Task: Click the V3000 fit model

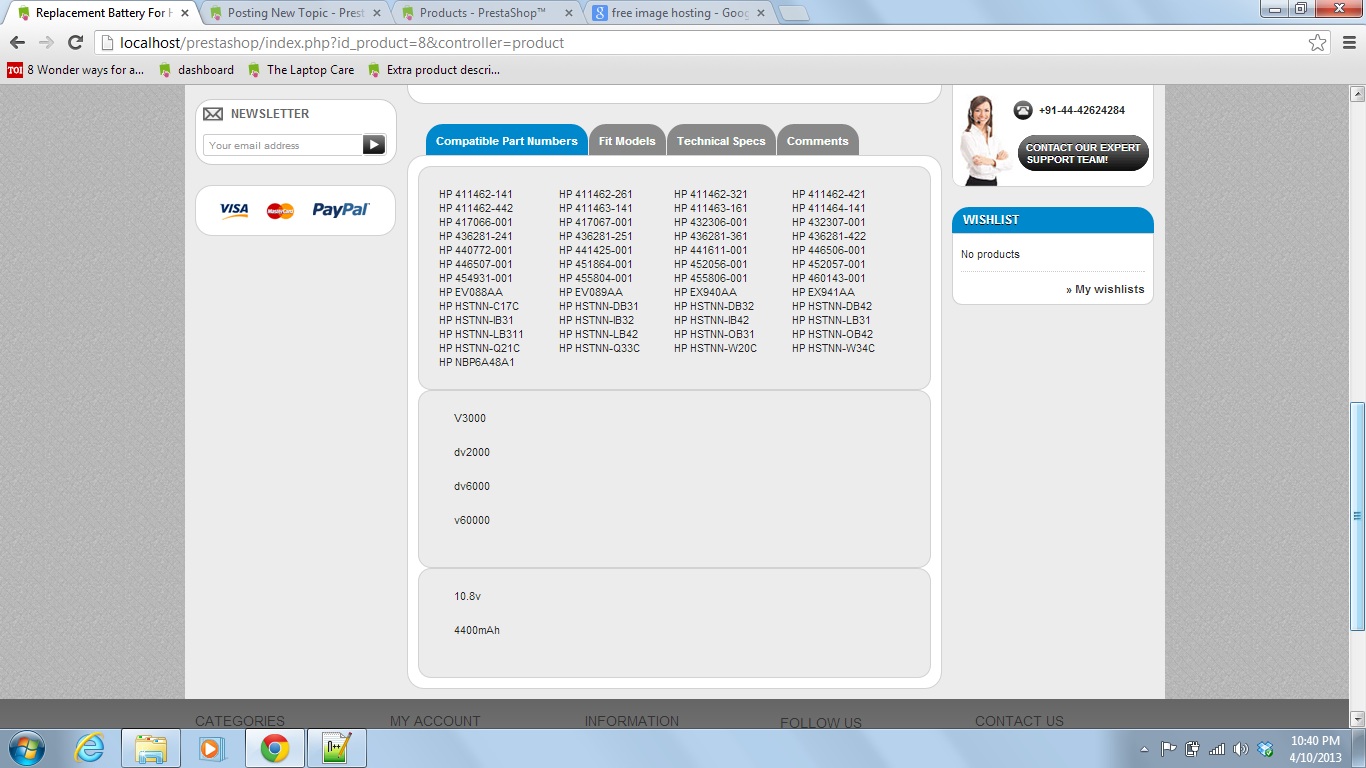Action: (470, 418)
